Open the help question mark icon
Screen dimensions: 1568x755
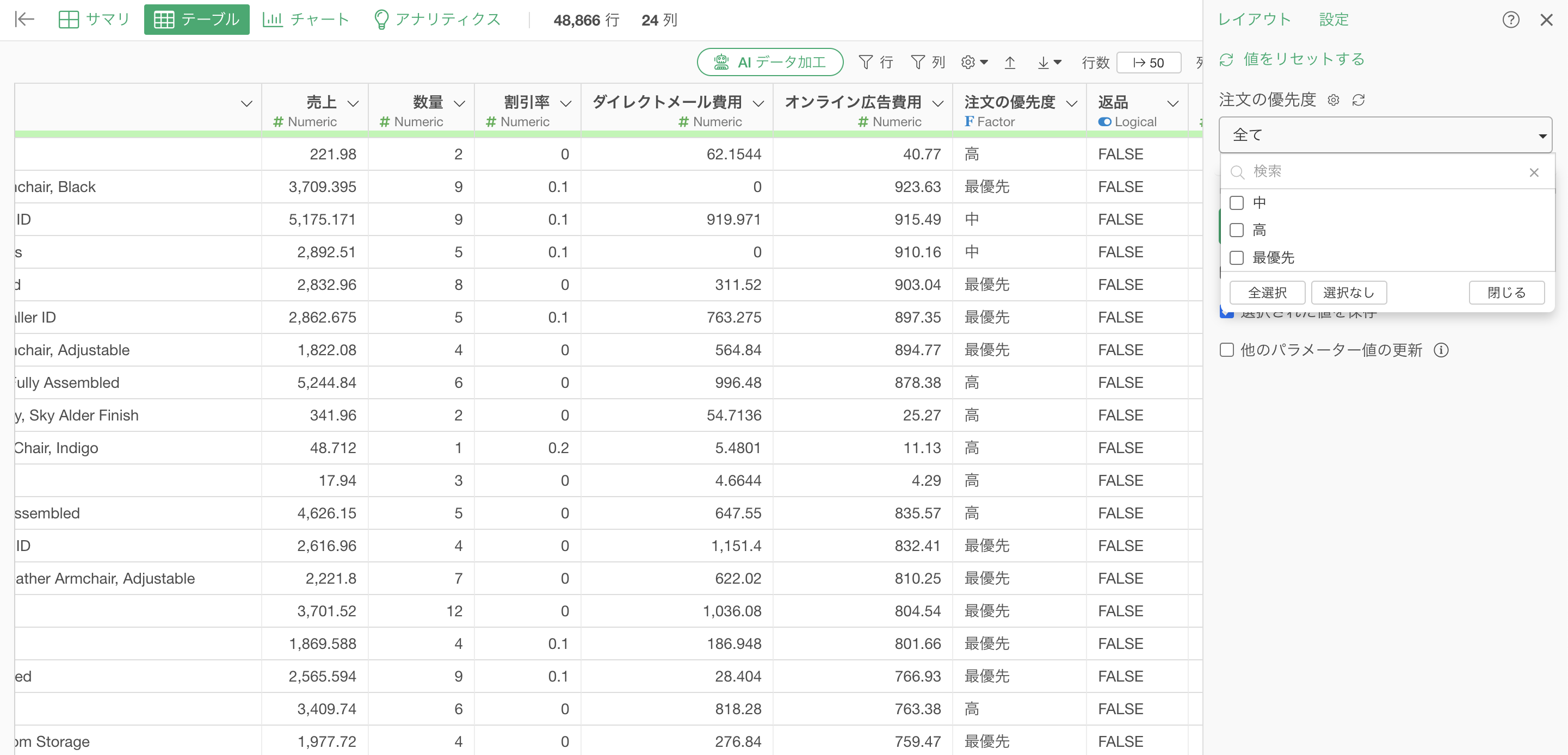1510,20
